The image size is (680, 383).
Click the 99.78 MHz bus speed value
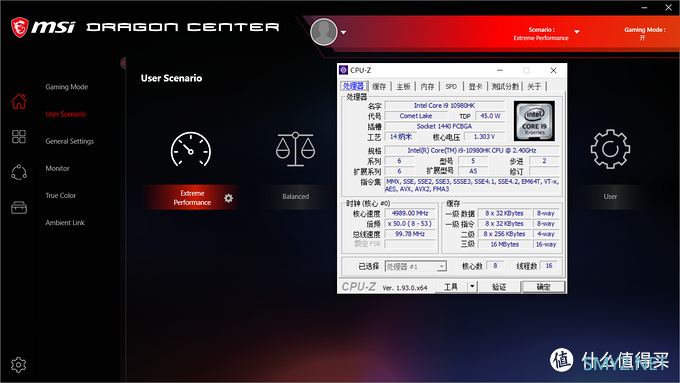click(x=410, y=234)
